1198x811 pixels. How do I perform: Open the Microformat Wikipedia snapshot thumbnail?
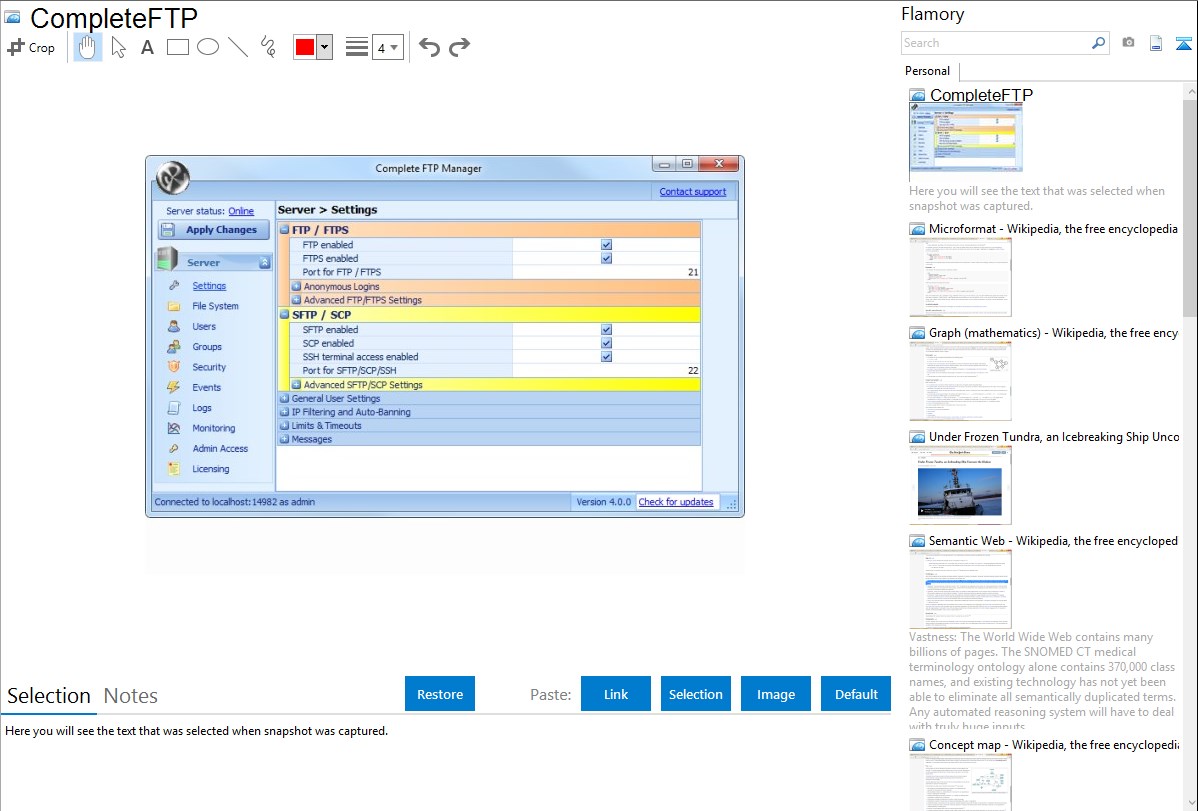(x=960, y=277)
